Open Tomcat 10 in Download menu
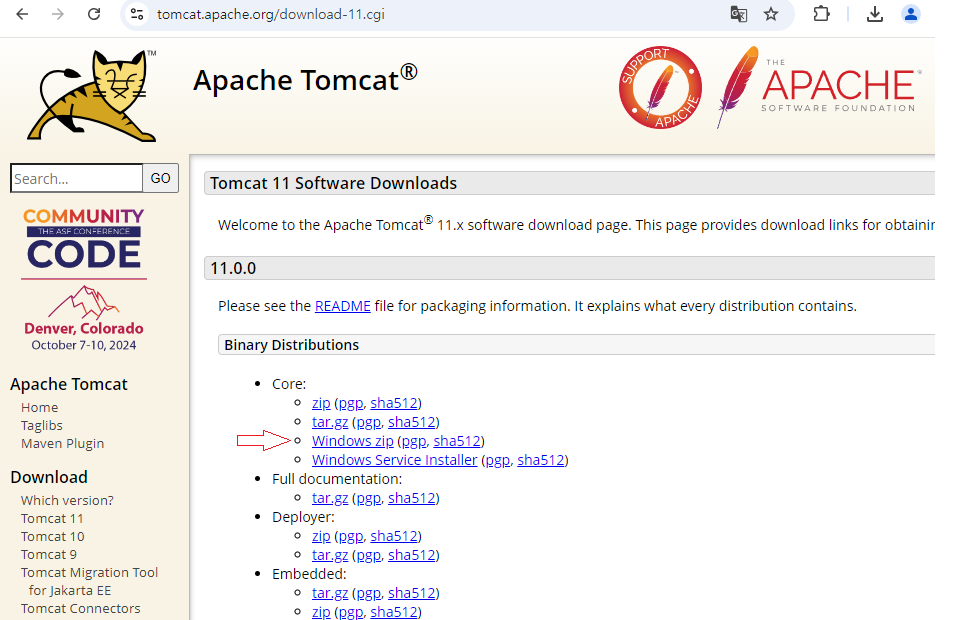Screen dimensions: 954x620 tap(52, 536)
